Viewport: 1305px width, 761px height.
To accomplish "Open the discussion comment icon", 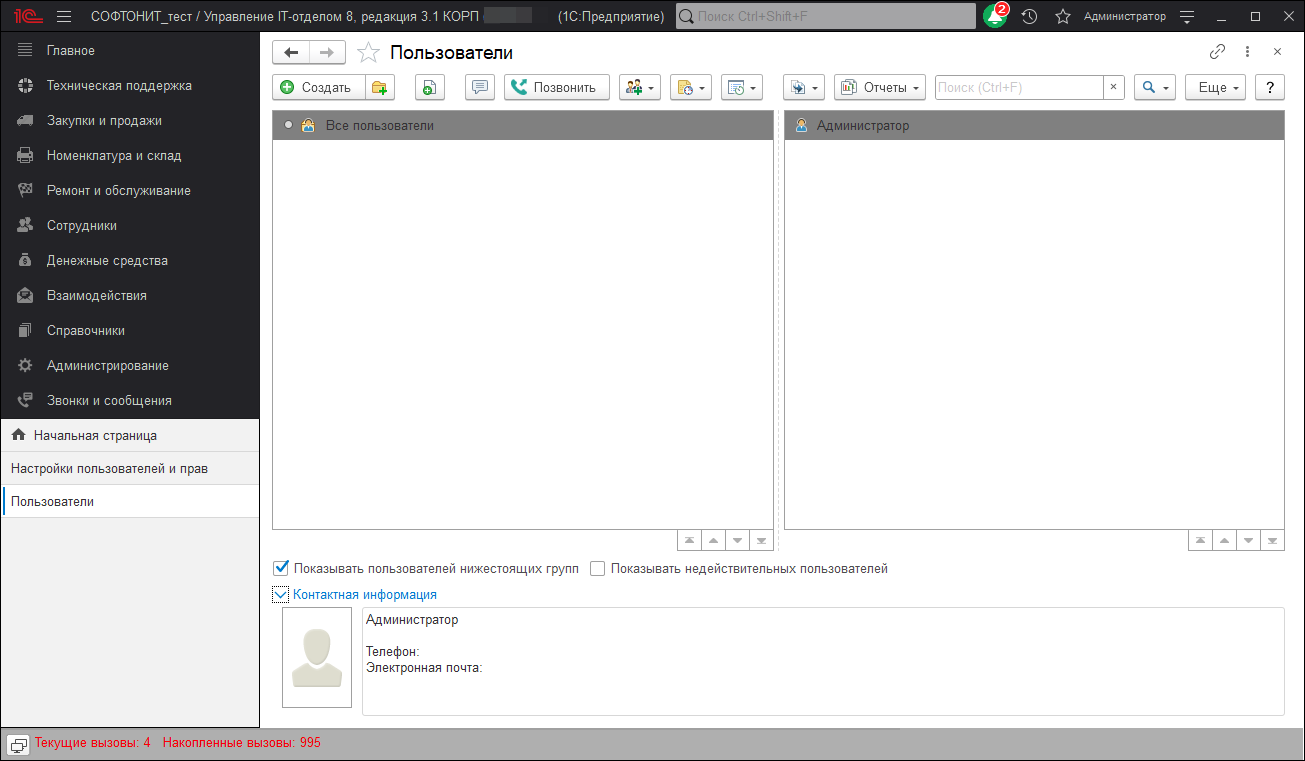I will [479, 87].
